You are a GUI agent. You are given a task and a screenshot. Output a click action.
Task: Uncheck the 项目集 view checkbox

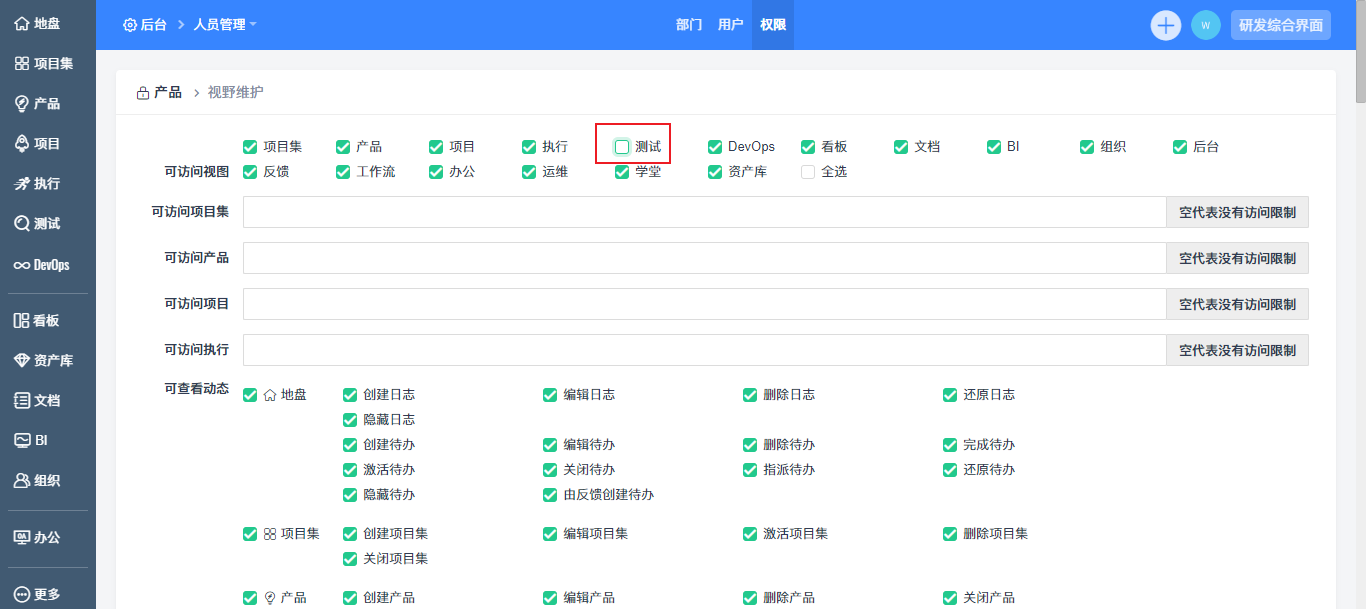coord(250,147)
